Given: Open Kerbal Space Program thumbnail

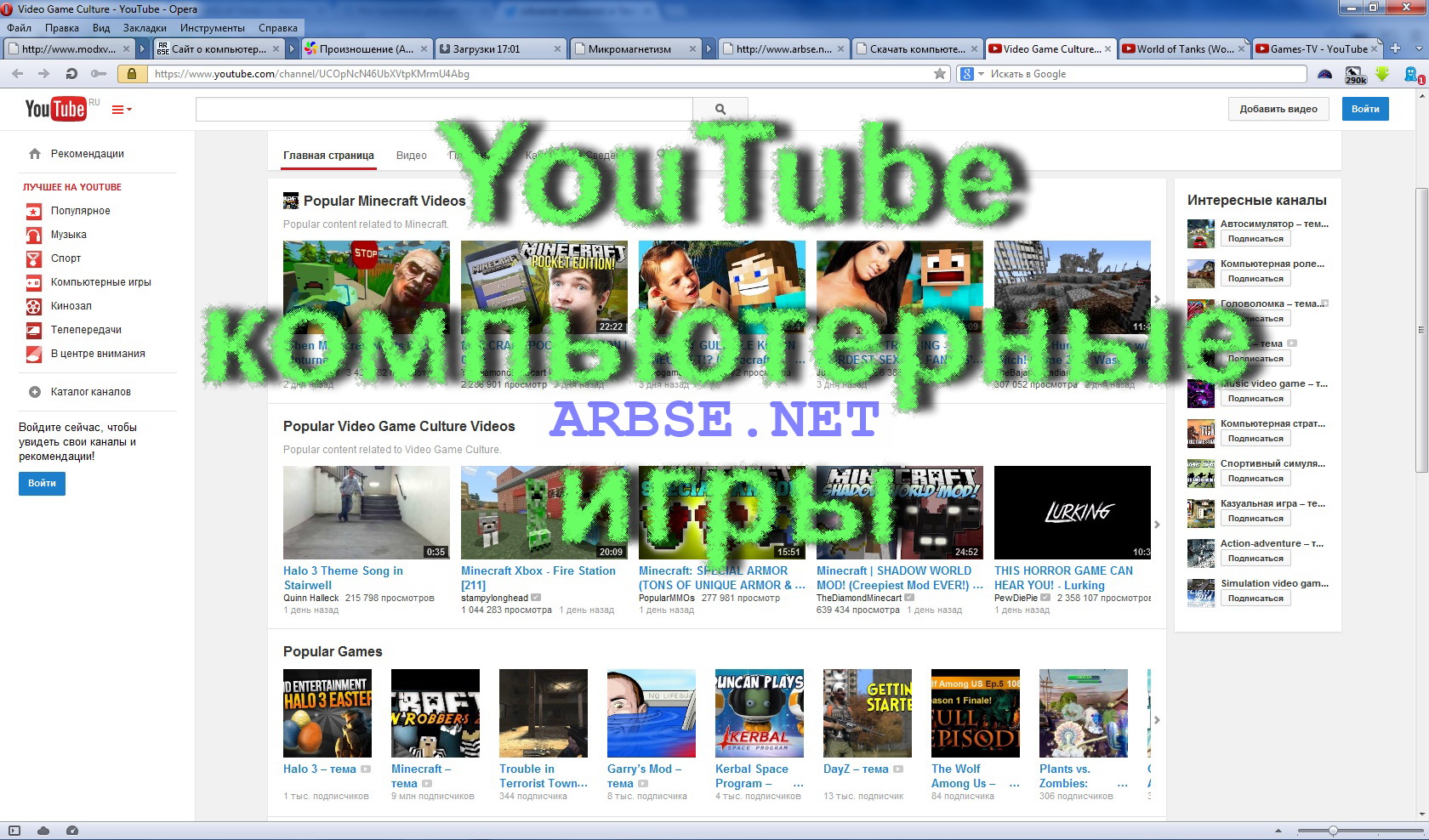Looking at the screenshot, I should click(760, 713).
